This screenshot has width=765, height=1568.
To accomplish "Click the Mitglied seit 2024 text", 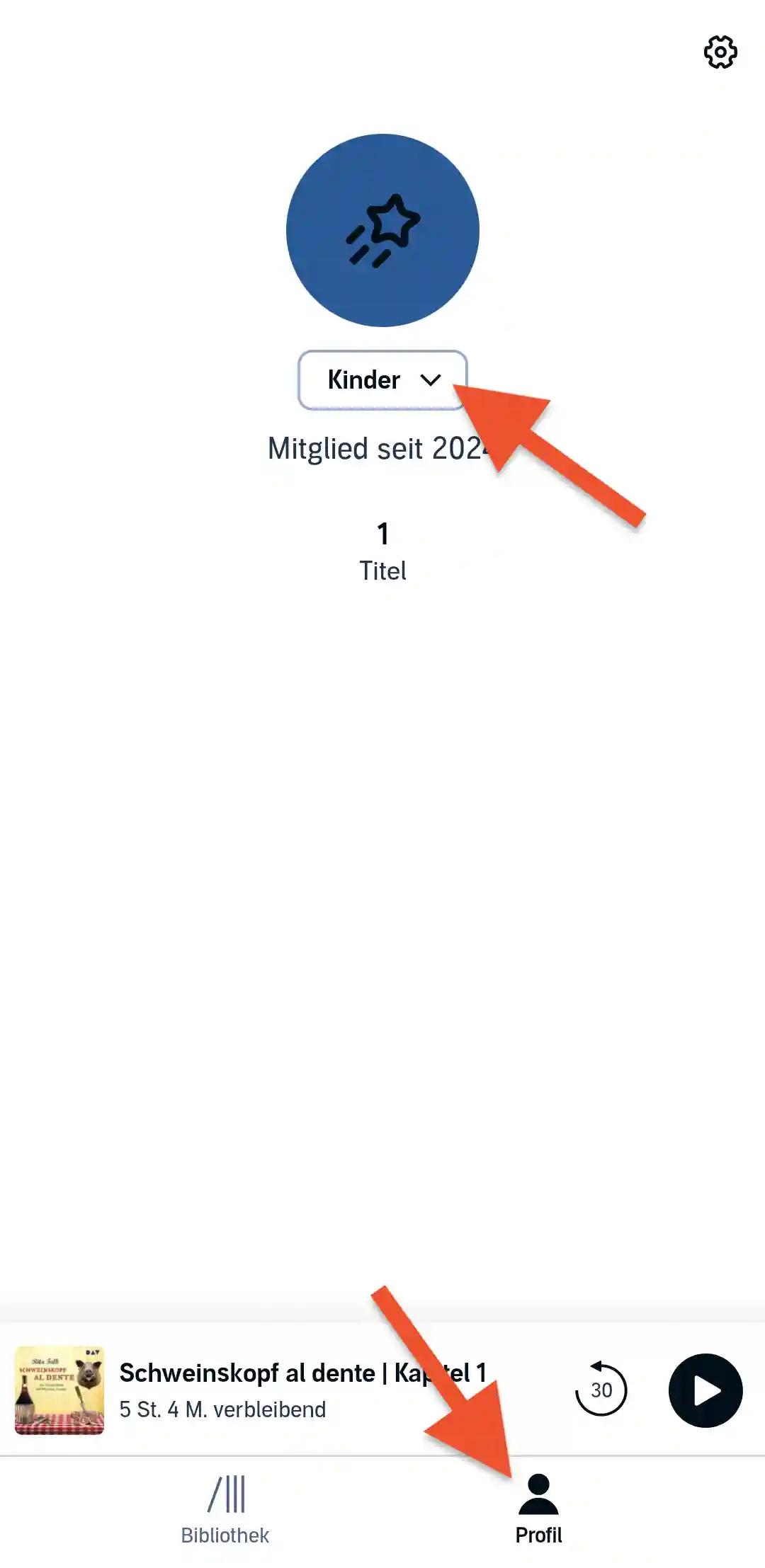I will pyautogui.click(x=379, y=448).
